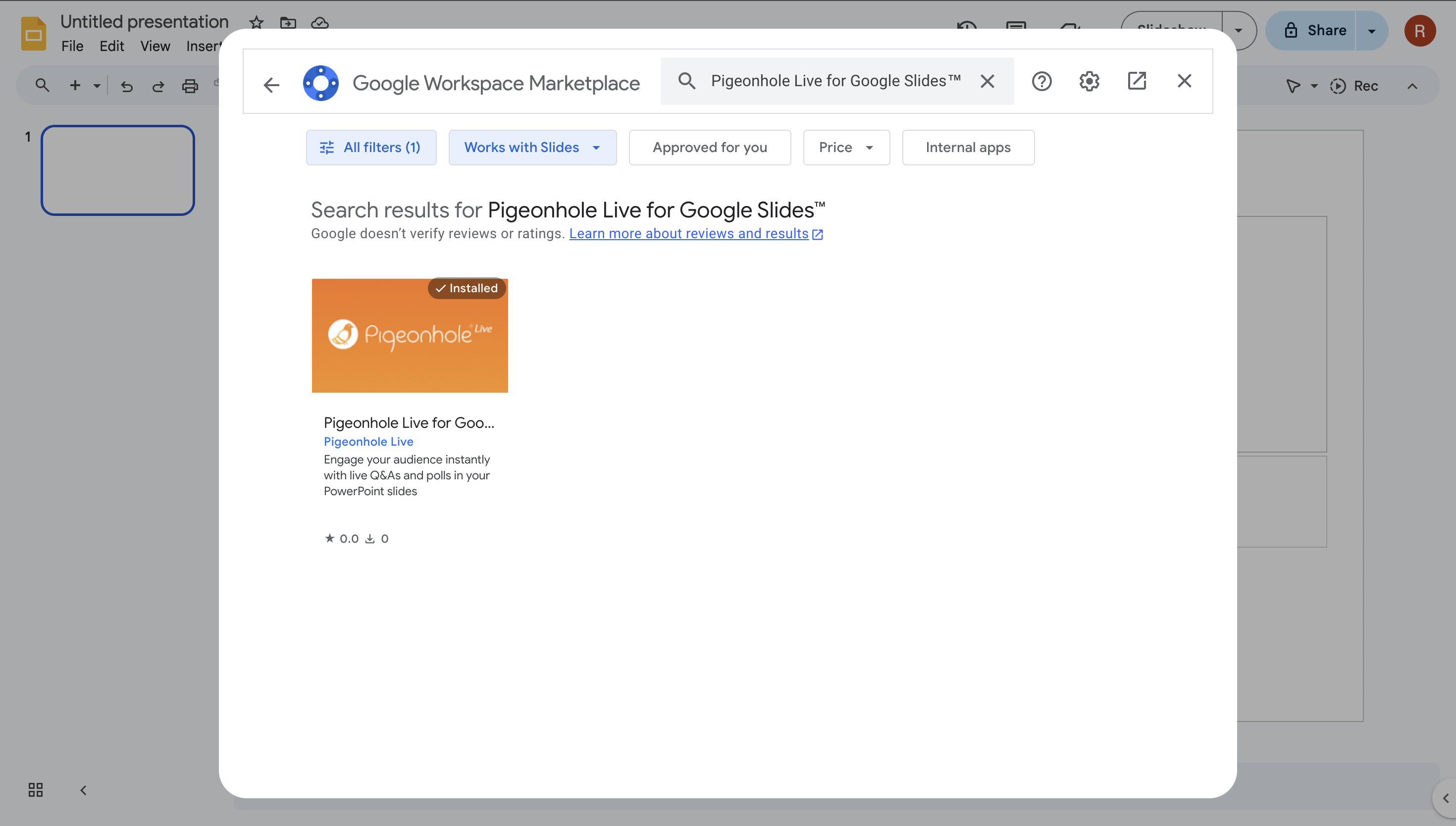Expand the Price filter dropdown
The image size is (1456, 826).
[x=846, y=148]
